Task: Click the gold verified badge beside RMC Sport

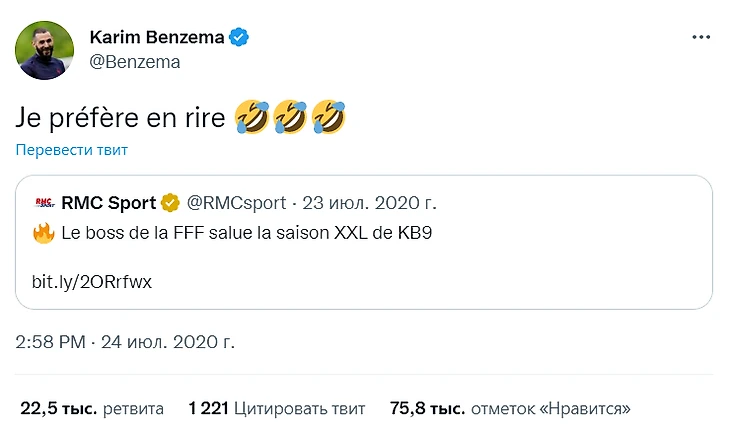Action: click(171, 203)
